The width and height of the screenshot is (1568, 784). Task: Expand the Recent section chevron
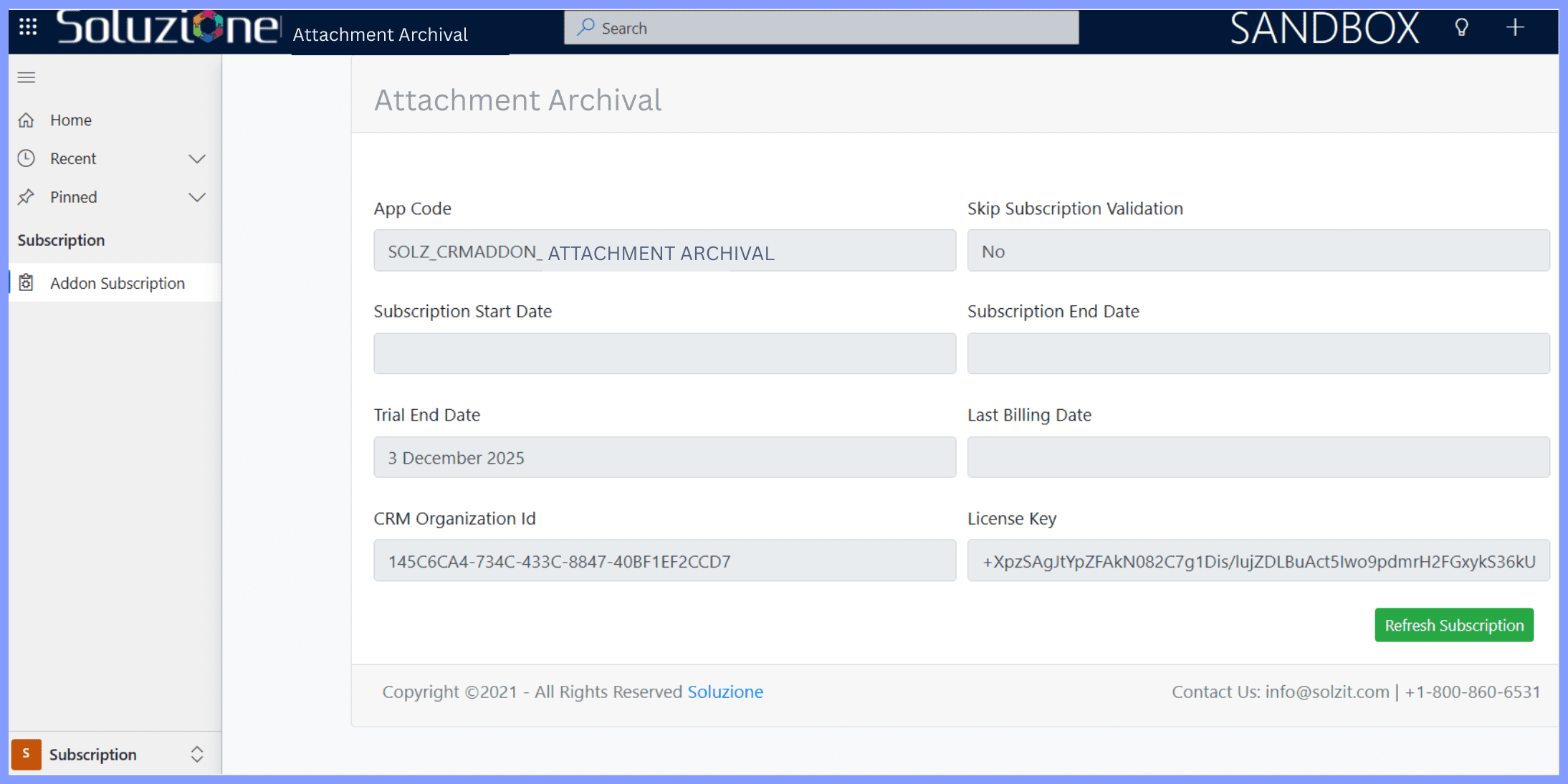[197, 158]
